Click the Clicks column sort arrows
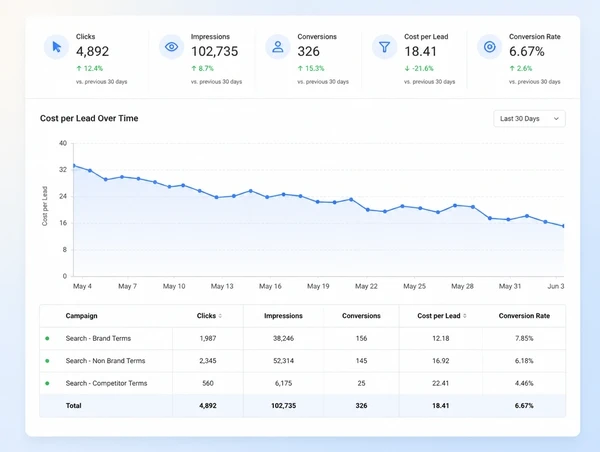Screen dimensions: 600x452 point(220,316)
